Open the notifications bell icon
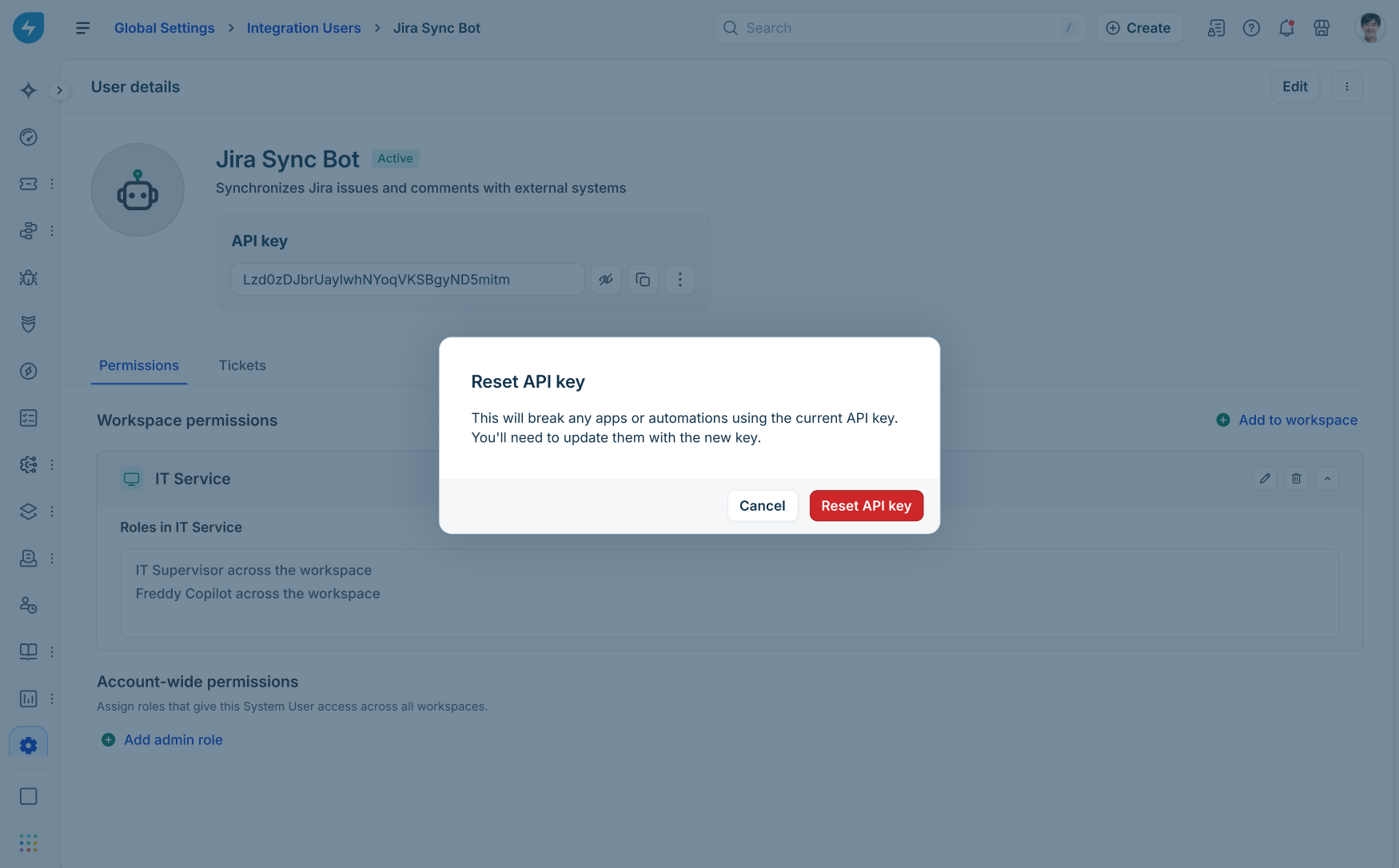Image resolution: width=1399 pixels, height=868 pixels. pyautogui.click(x=1286, y=28)
